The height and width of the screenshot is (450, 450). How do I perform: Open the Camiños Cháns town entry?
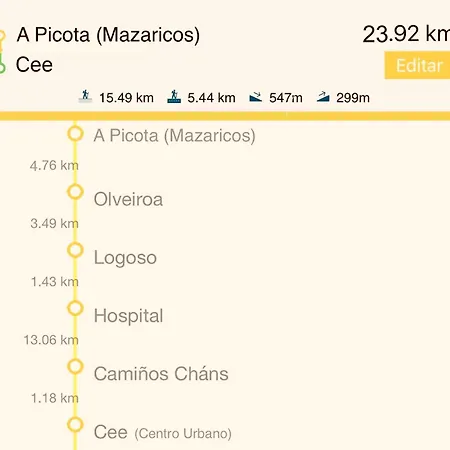[161, 374]
